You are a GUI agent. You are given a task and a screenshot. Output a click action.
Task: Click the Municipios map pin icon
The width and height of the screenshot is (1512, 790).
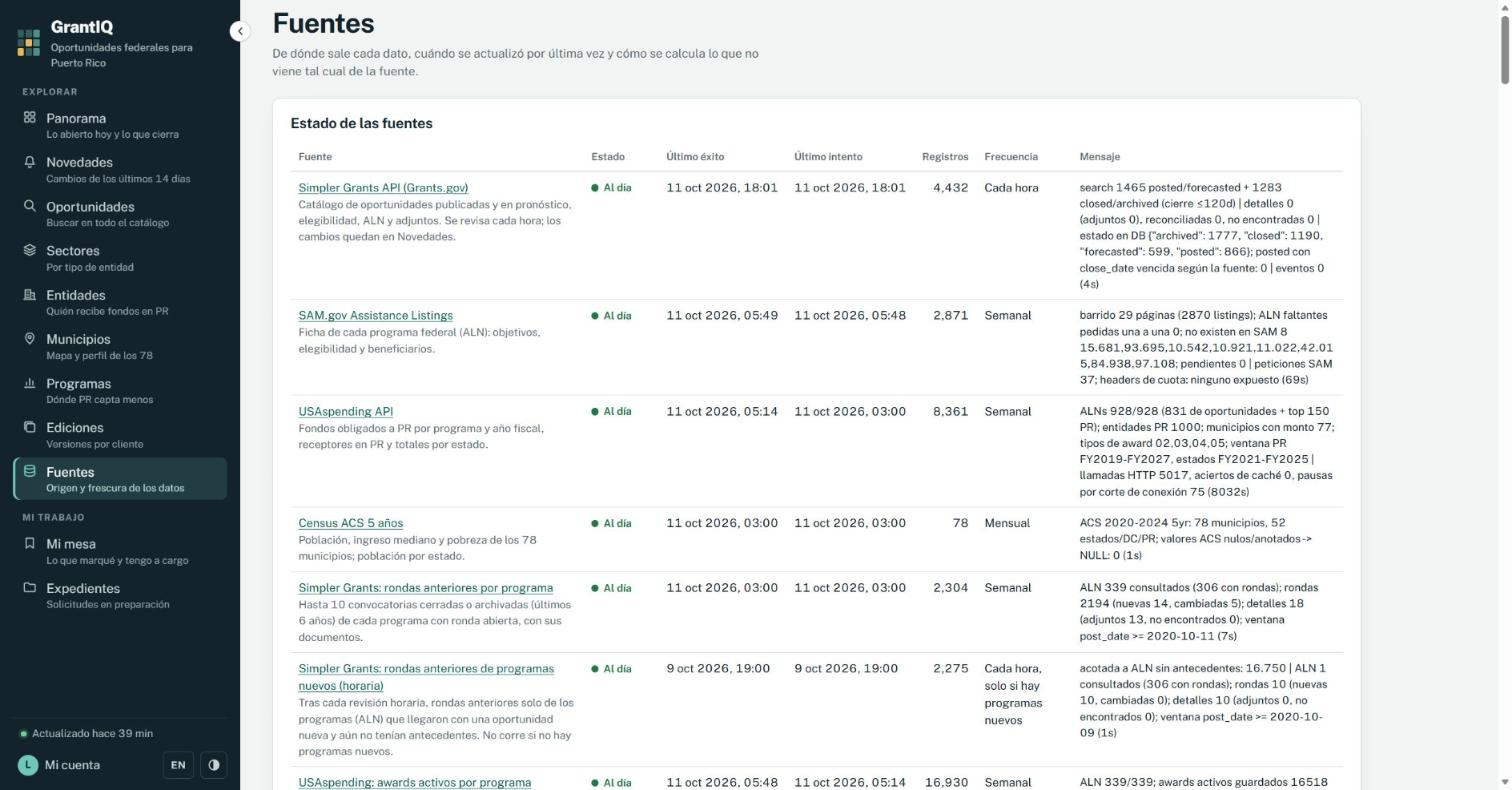coord(30,339)
